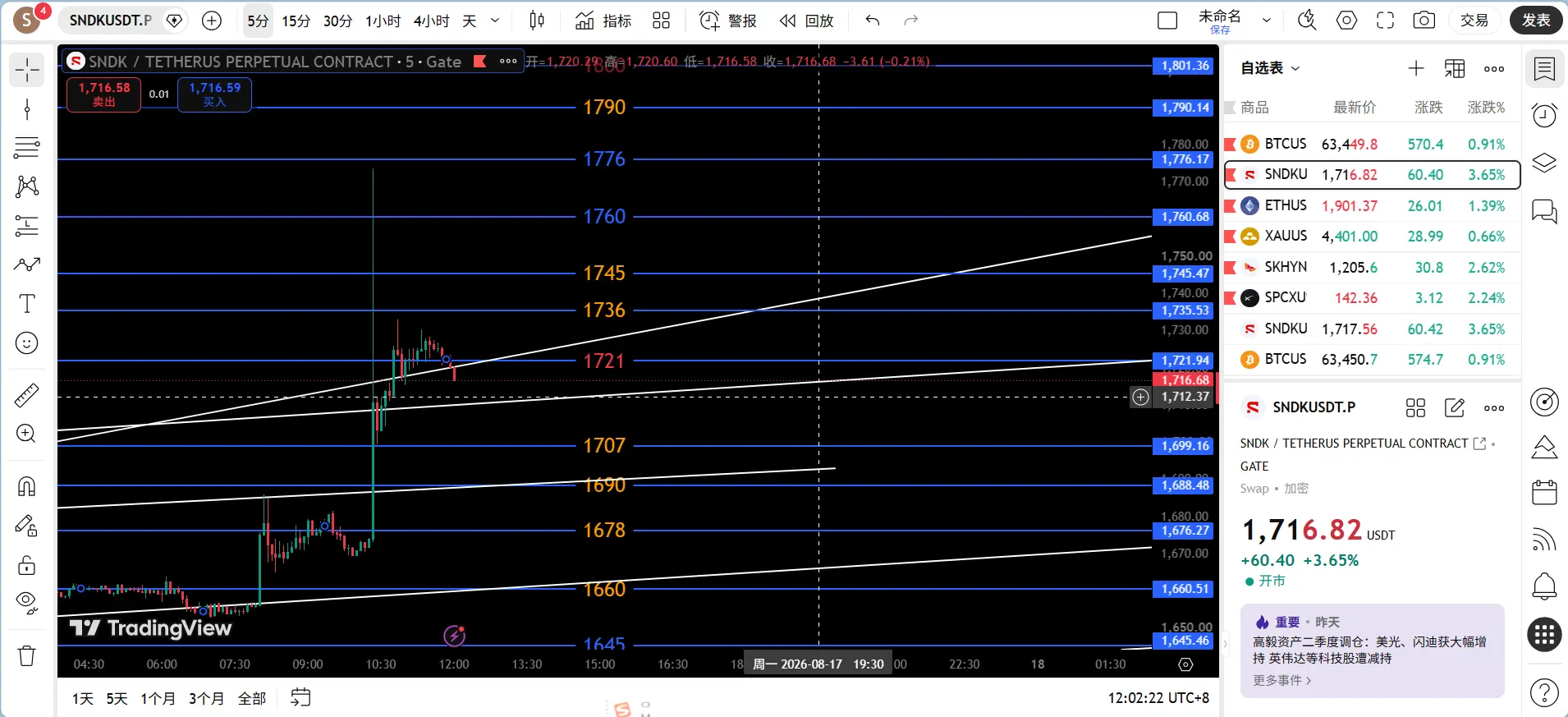Switch to the 4小时 timeframe
Screen dimensions: 1568x717
click(431, 21)
